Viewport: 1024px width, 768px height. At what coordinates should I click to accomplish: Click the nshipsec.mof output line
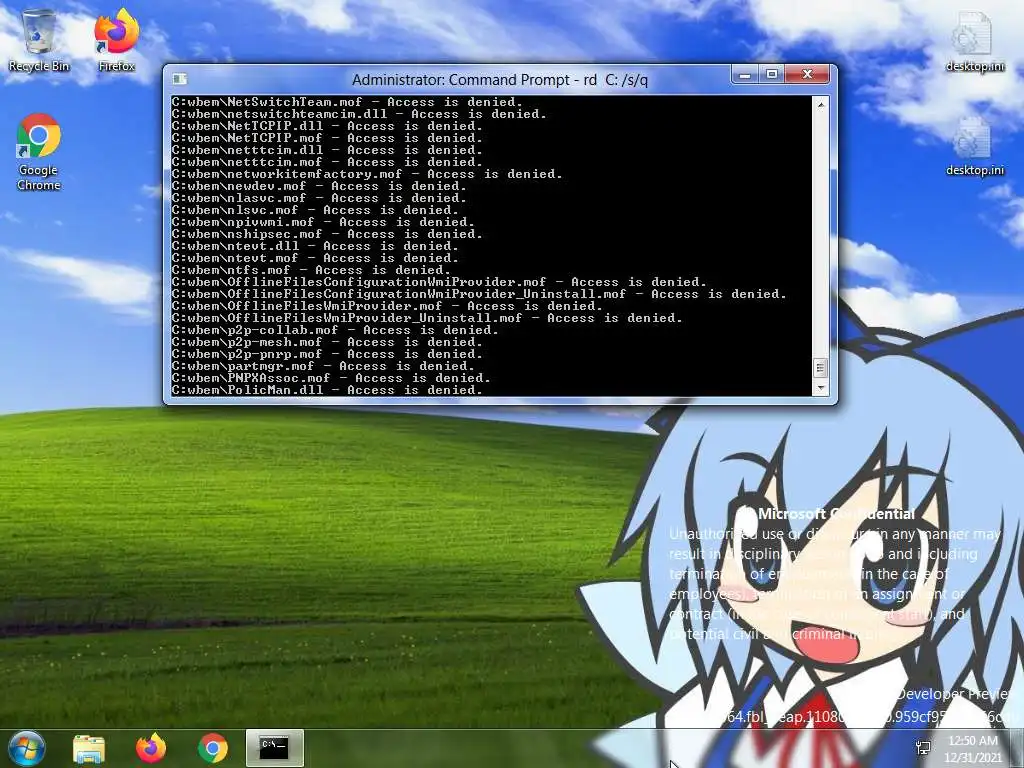pyautogui.click(x=327, y=234)
